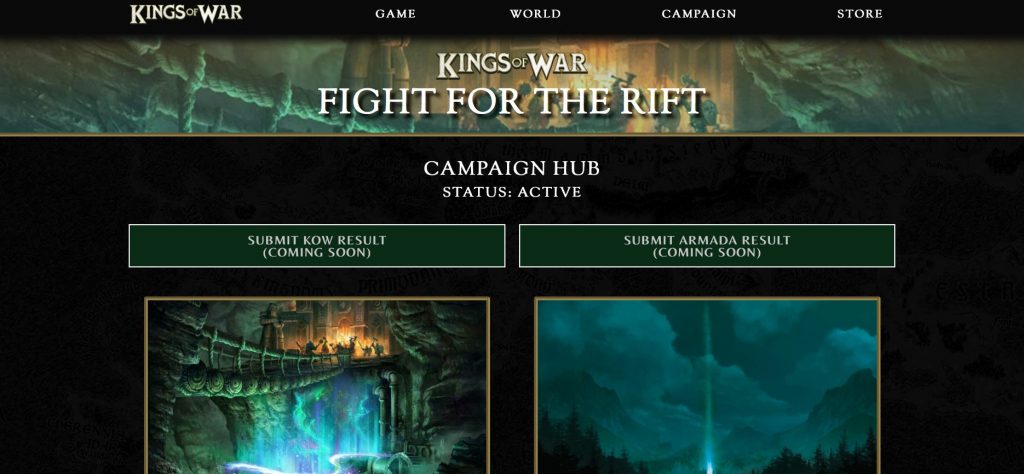Open the GAME menu
The height and width of the screenshot is (474, 1024).
pos(395,14)
